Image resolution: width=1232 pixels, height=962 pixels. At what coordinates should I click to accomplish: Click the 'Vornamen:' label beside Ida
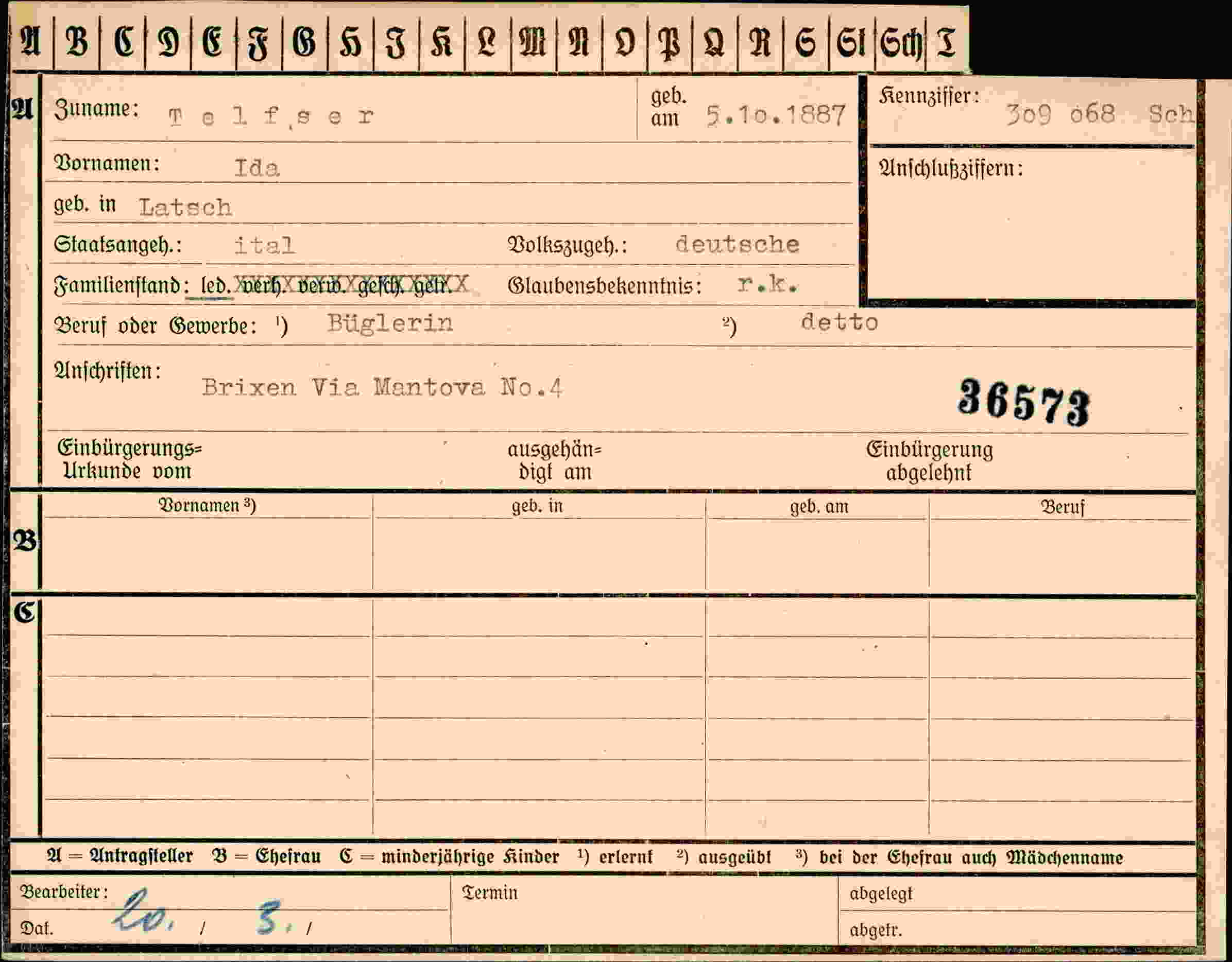(107, 164)
